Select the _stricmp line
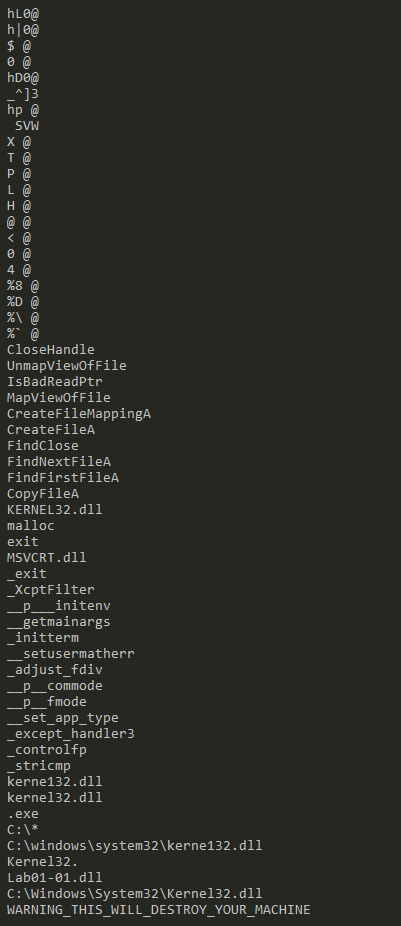The image size is (401, 926). [39, 765]
